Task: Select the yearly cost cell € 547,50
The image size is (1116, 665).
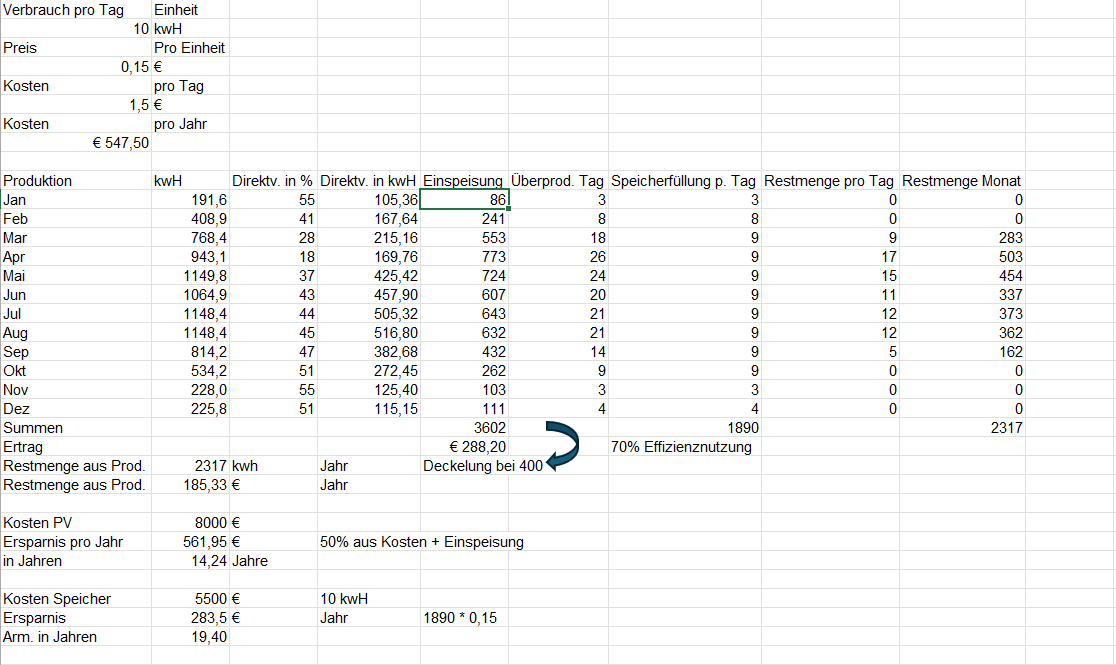Action: click(76, 143)
